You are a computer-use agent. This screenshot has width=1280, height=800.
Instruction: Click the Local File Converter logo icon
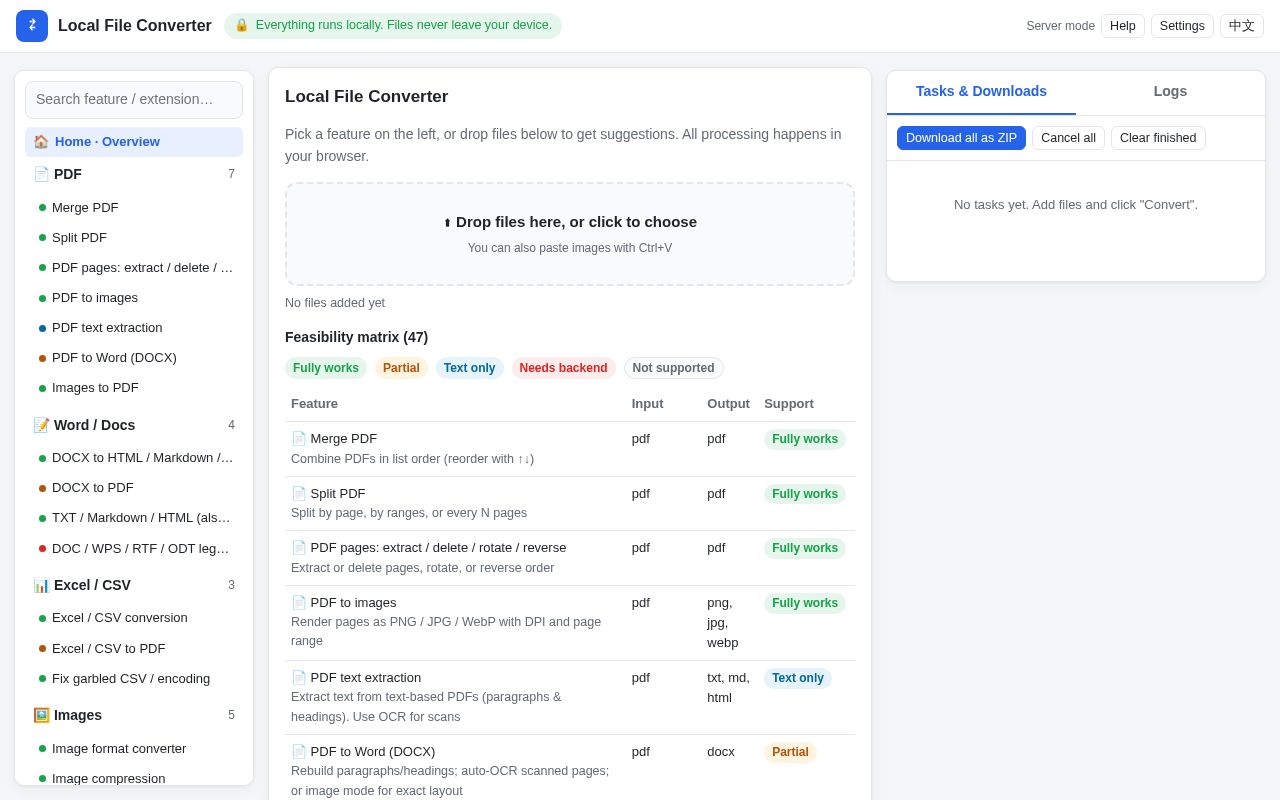32,26
